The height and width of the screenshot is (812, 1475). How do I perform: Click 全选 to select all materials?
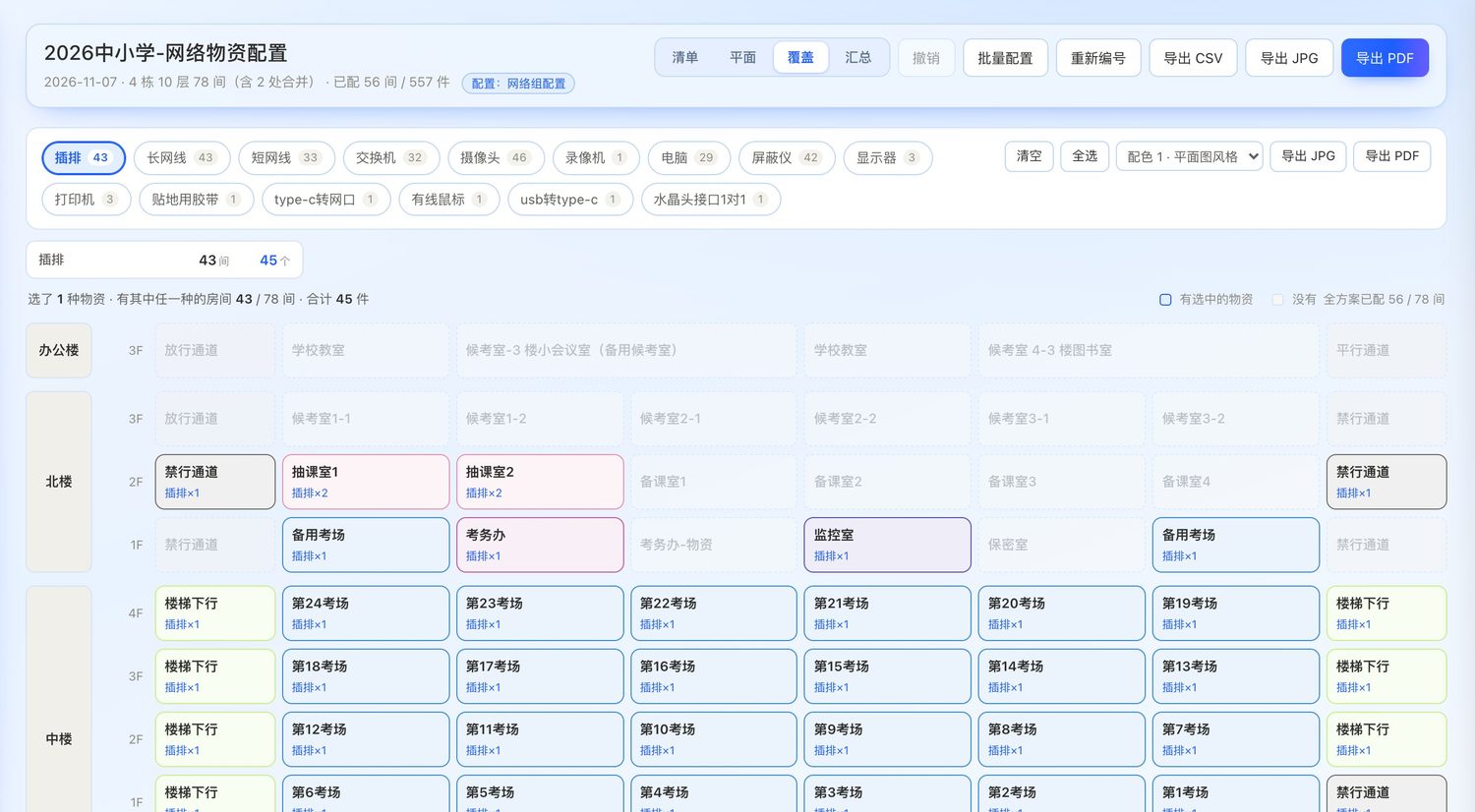(x=1085, y=156)
